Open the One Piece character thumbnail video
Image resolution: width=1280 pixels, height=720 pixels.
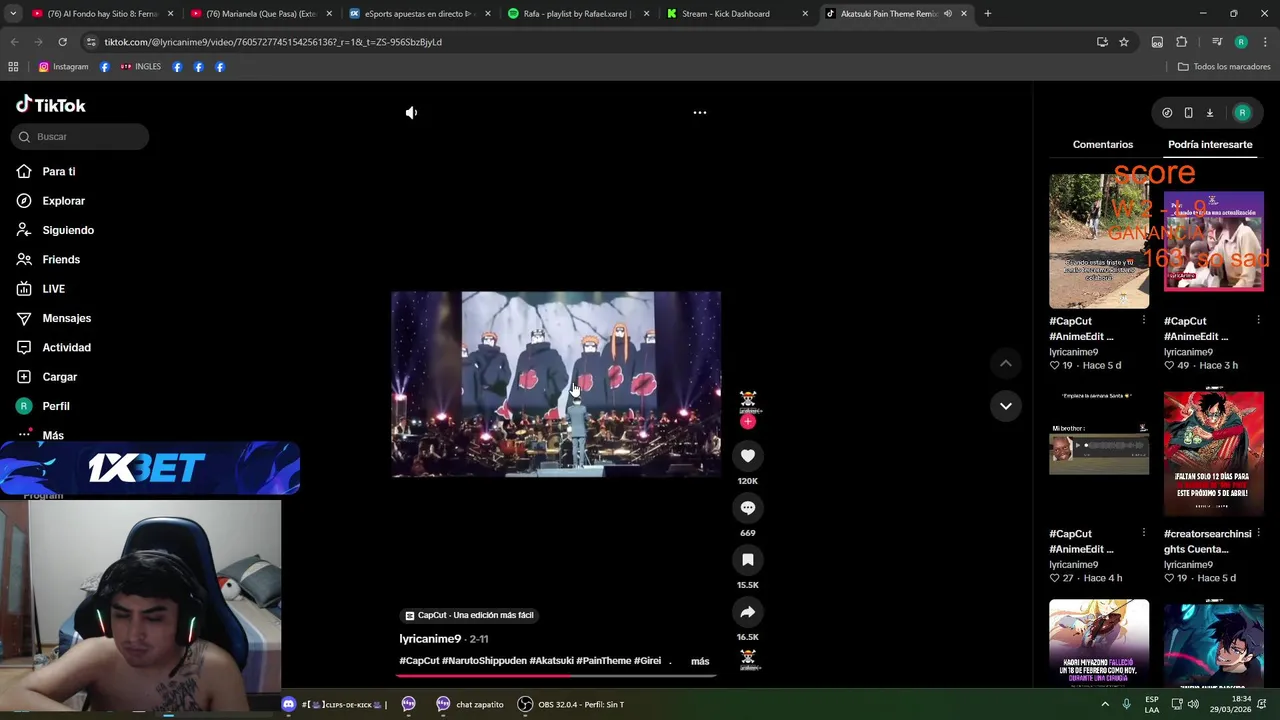point(1213,454)
